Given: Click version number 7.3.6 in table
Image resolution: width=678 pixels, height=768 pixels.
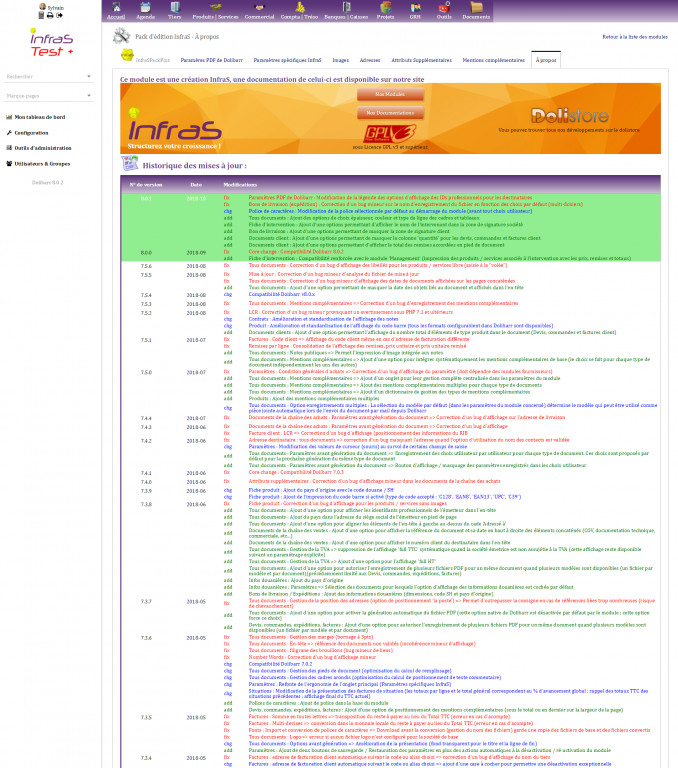Looking at the screenshot, I should click(146, 638).
